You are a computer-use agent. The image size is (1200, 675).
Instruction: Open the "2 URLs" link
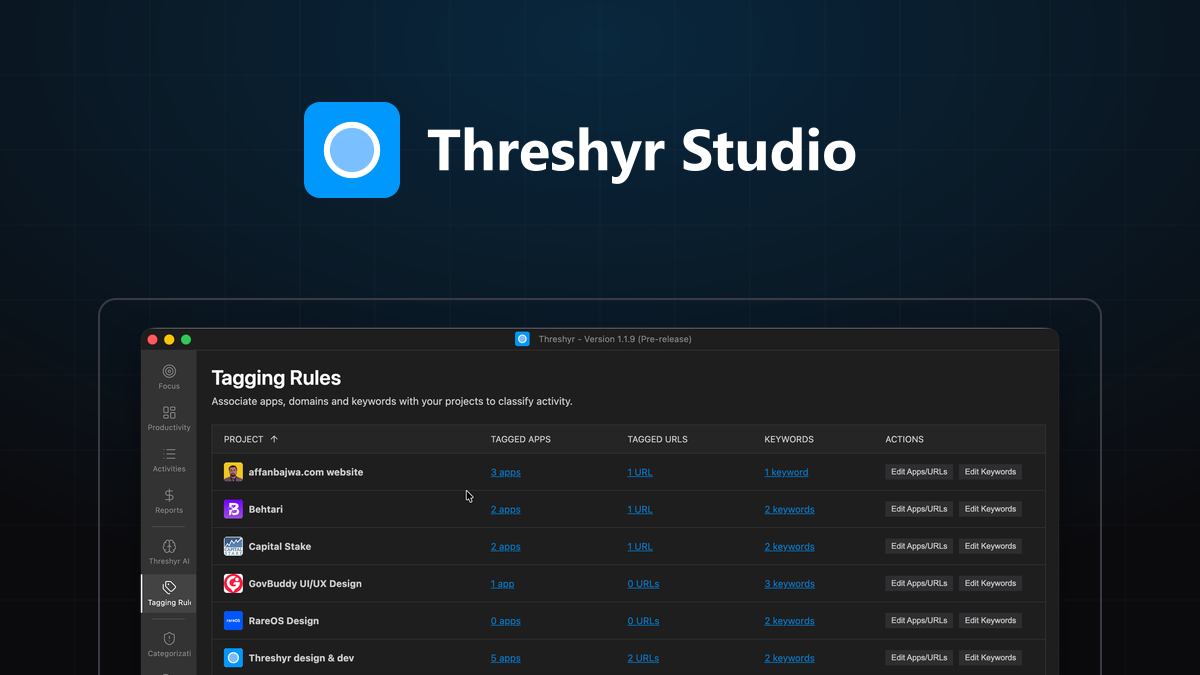643,658
